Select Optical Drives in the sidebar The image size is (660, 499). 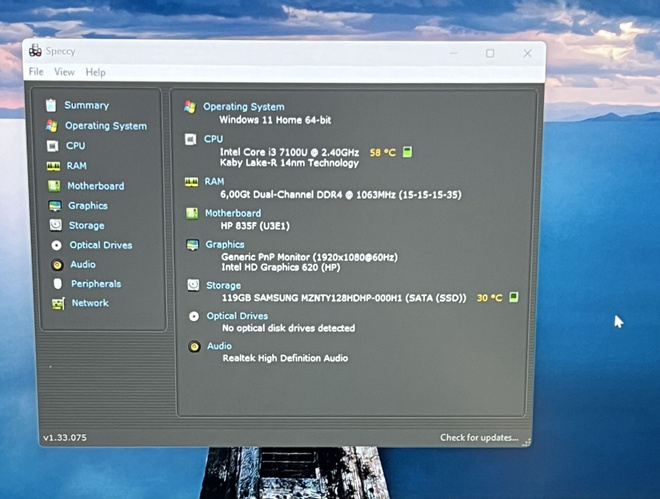pyautogui.click(x=101, y=245)
